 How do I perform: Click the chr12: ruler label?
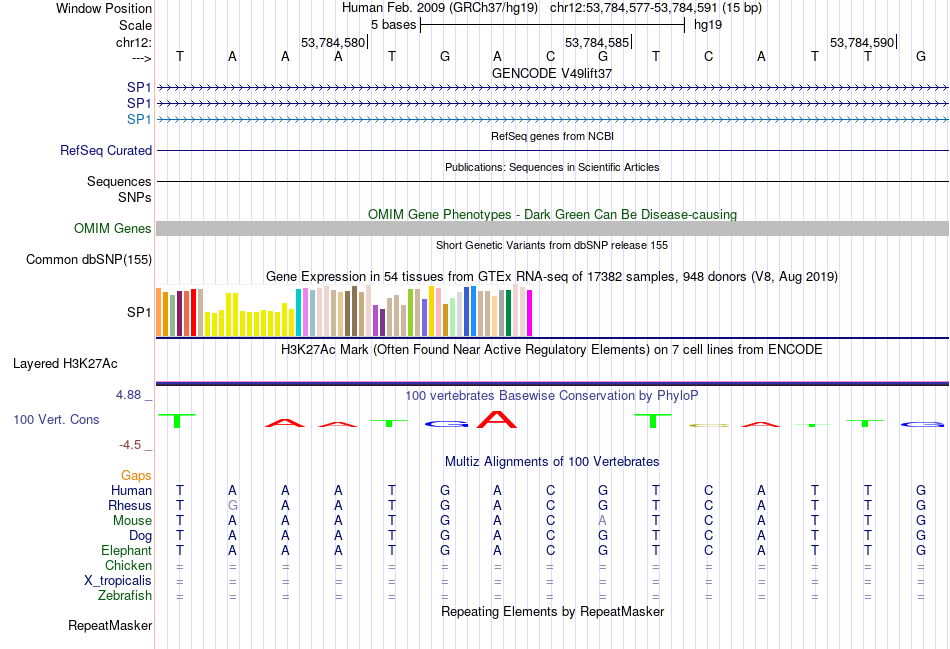pos(134,42)
